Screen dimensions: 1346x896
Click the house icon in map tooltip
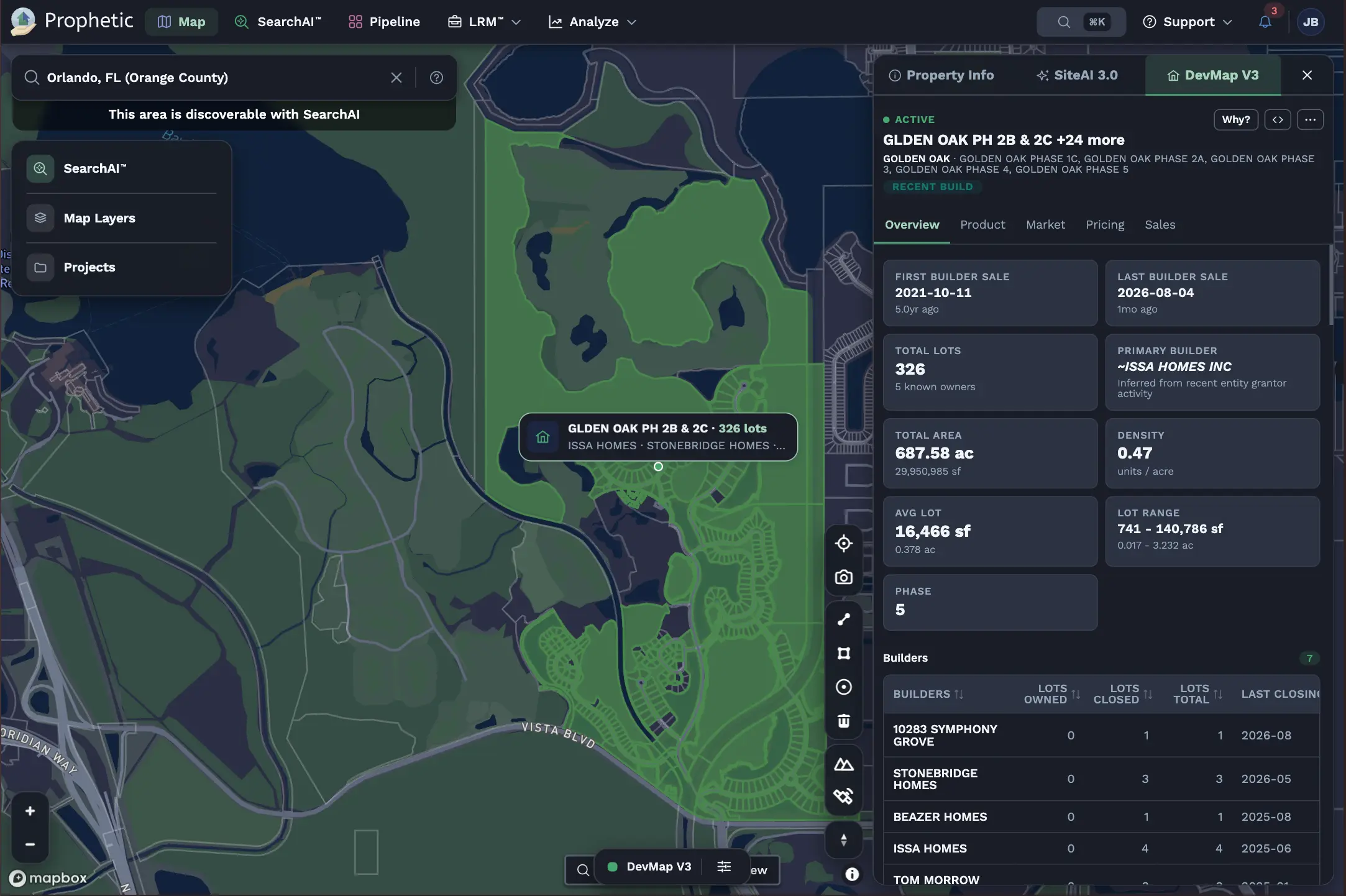(543, 437)
